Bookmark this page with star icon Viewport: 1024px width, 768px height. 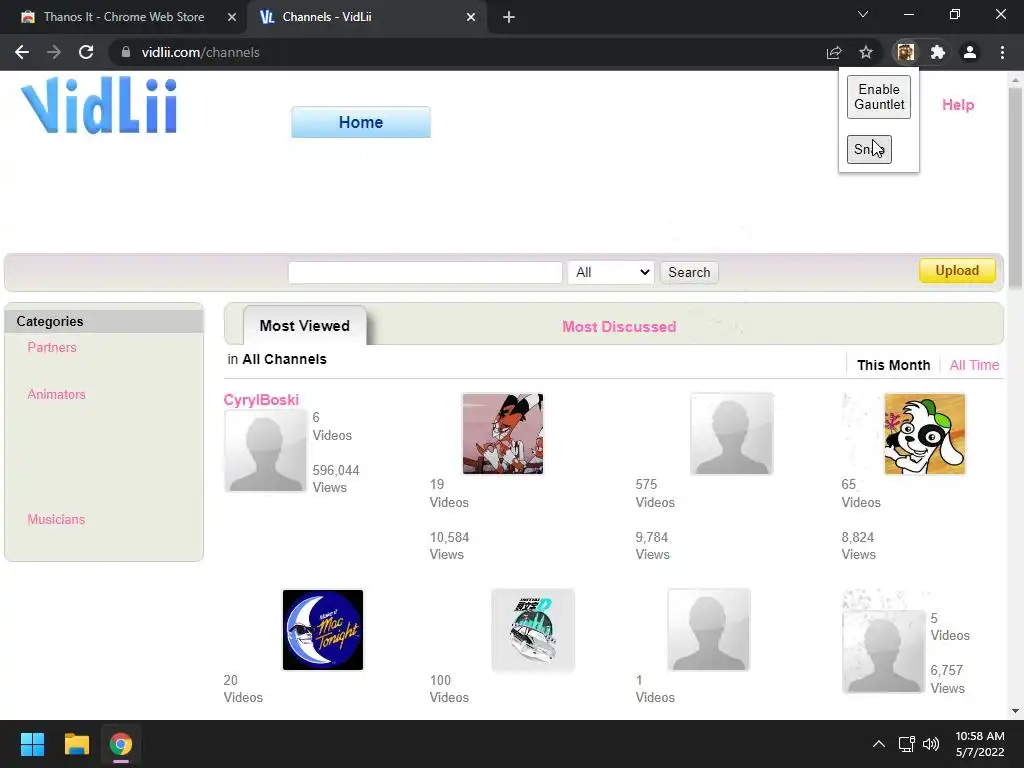point(866,52)
